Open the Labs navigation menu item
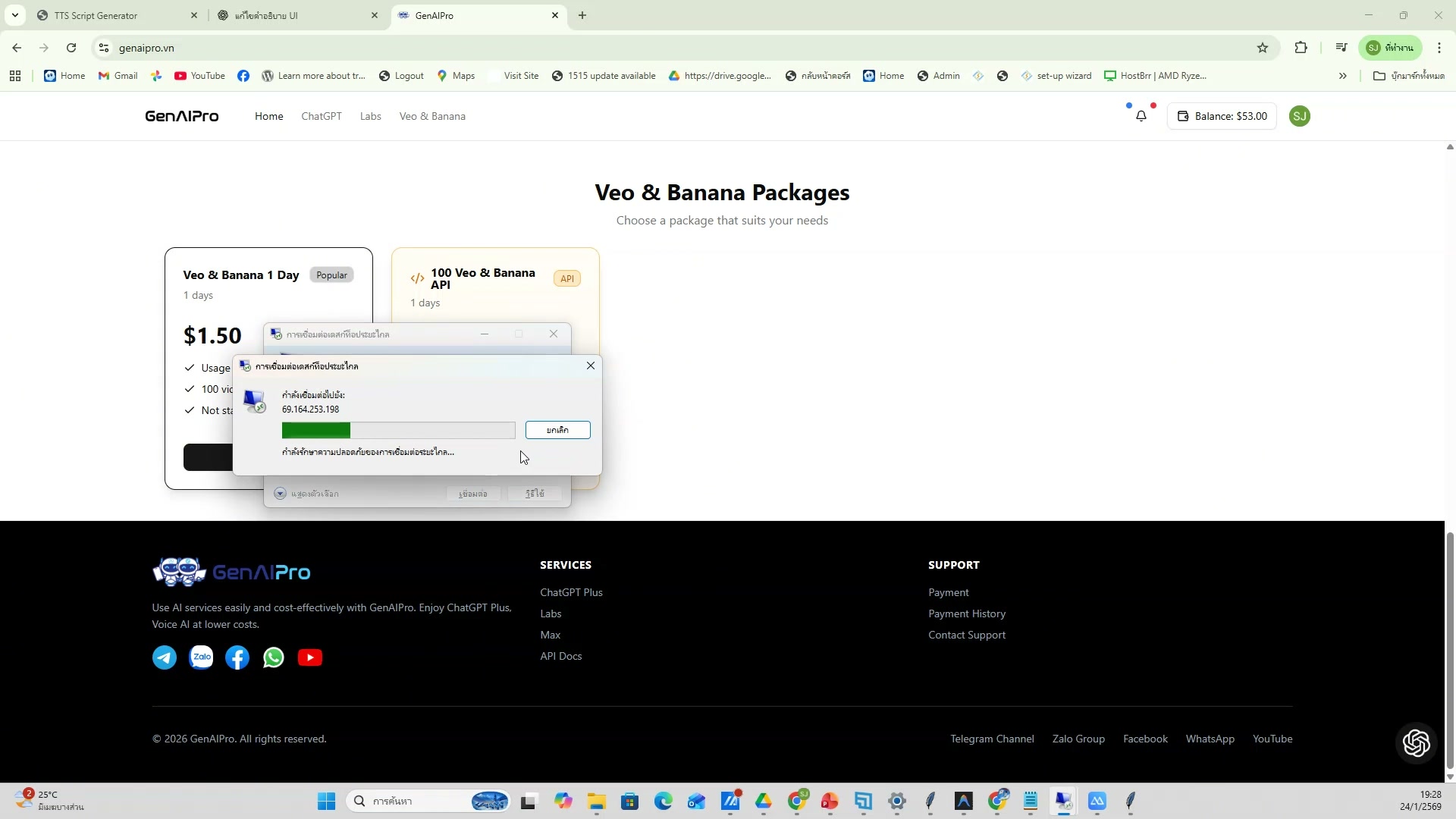The width and height of the screenshot is (1456, 819). (x=370, y=116)
